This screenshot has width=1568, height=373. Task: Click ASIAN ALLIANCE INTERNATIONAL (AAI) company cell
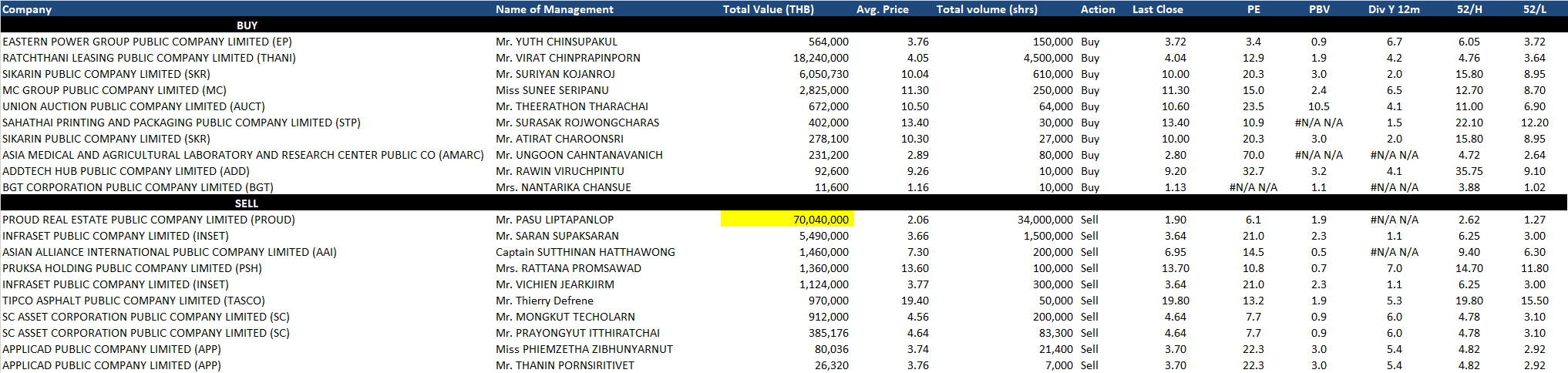point(170,252)
